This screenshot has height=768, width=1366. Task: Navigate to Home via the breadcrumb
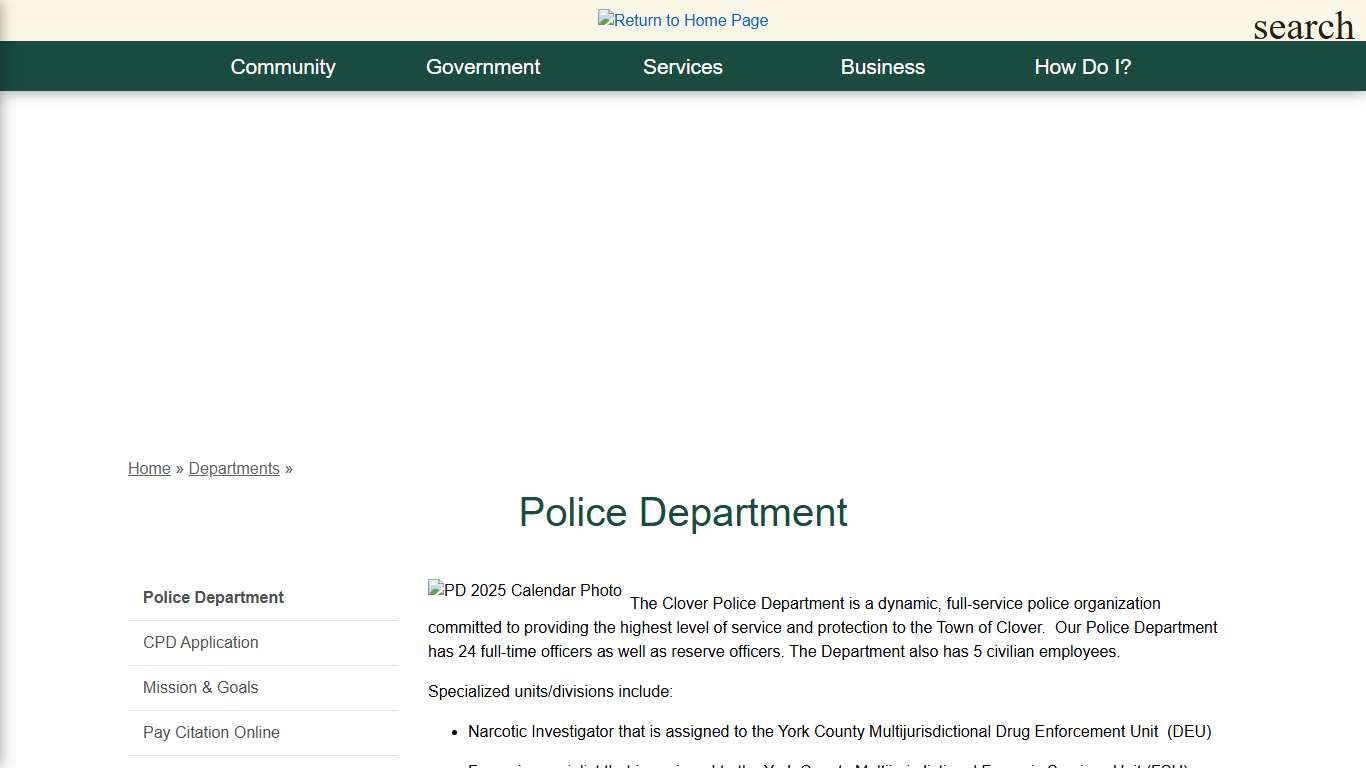click(149, 468)
